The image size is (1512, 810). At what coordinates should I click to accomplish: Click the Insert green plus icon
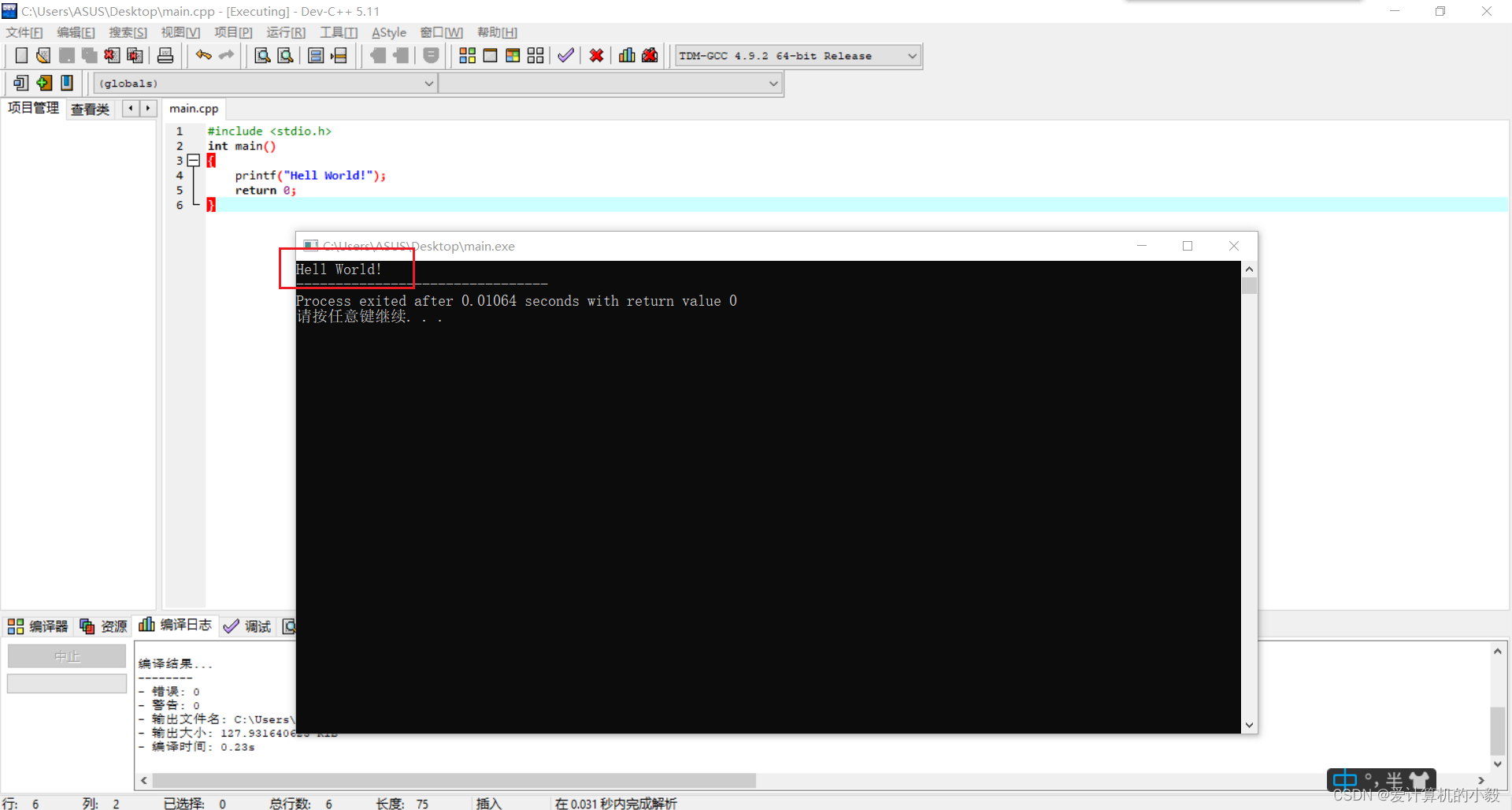[x=44, y=83]
